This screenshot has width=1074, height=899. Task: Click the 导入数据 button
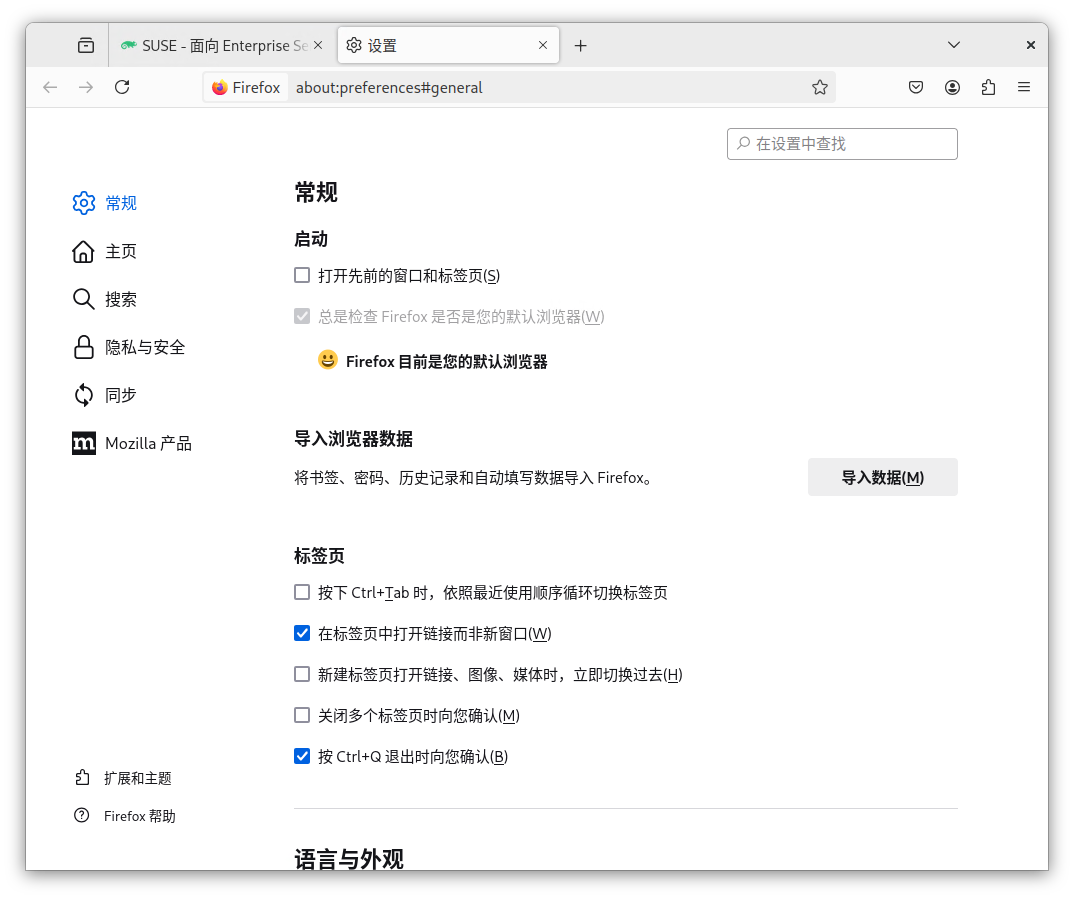tap(882, 477)
